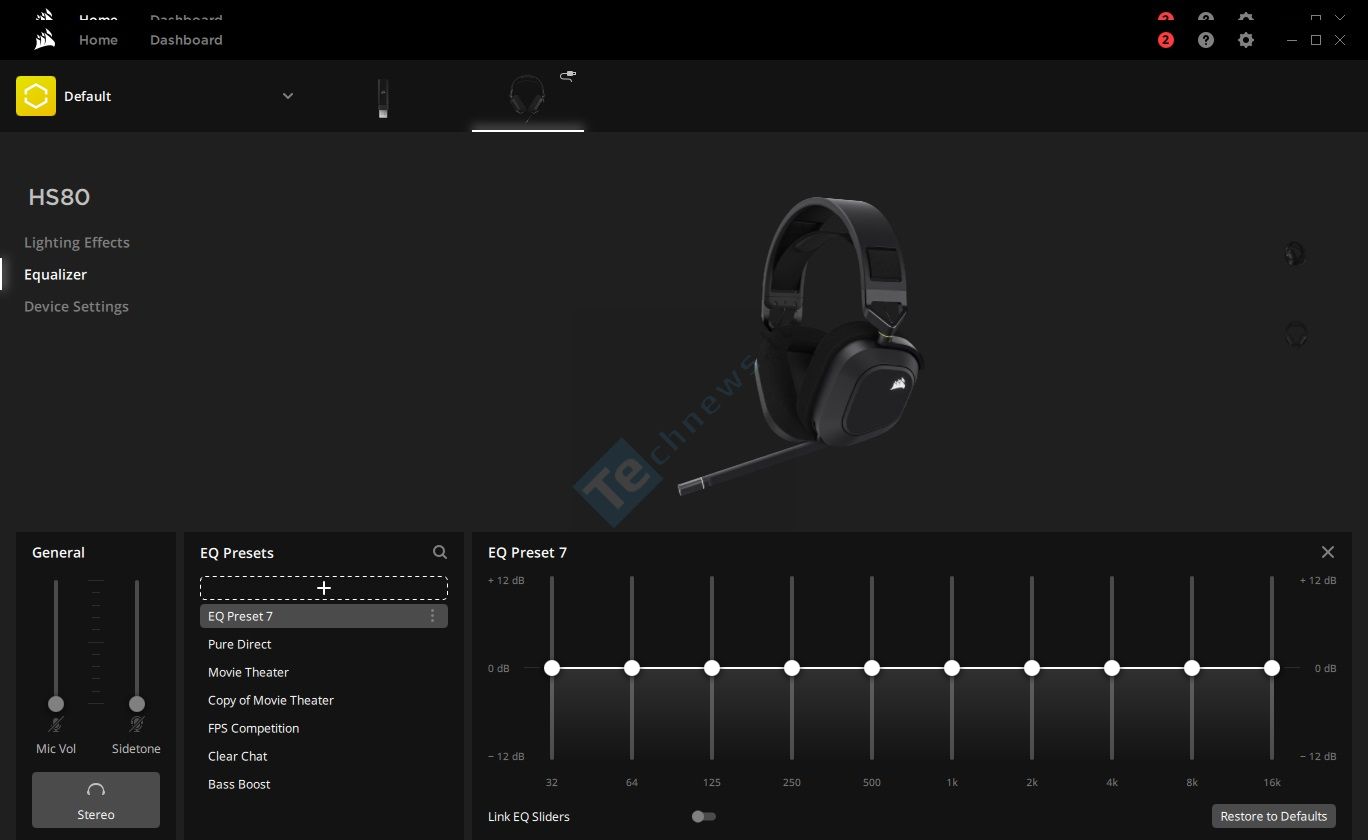
Task: Click the 64 Hz EQ slider handle
Action: 632,668
